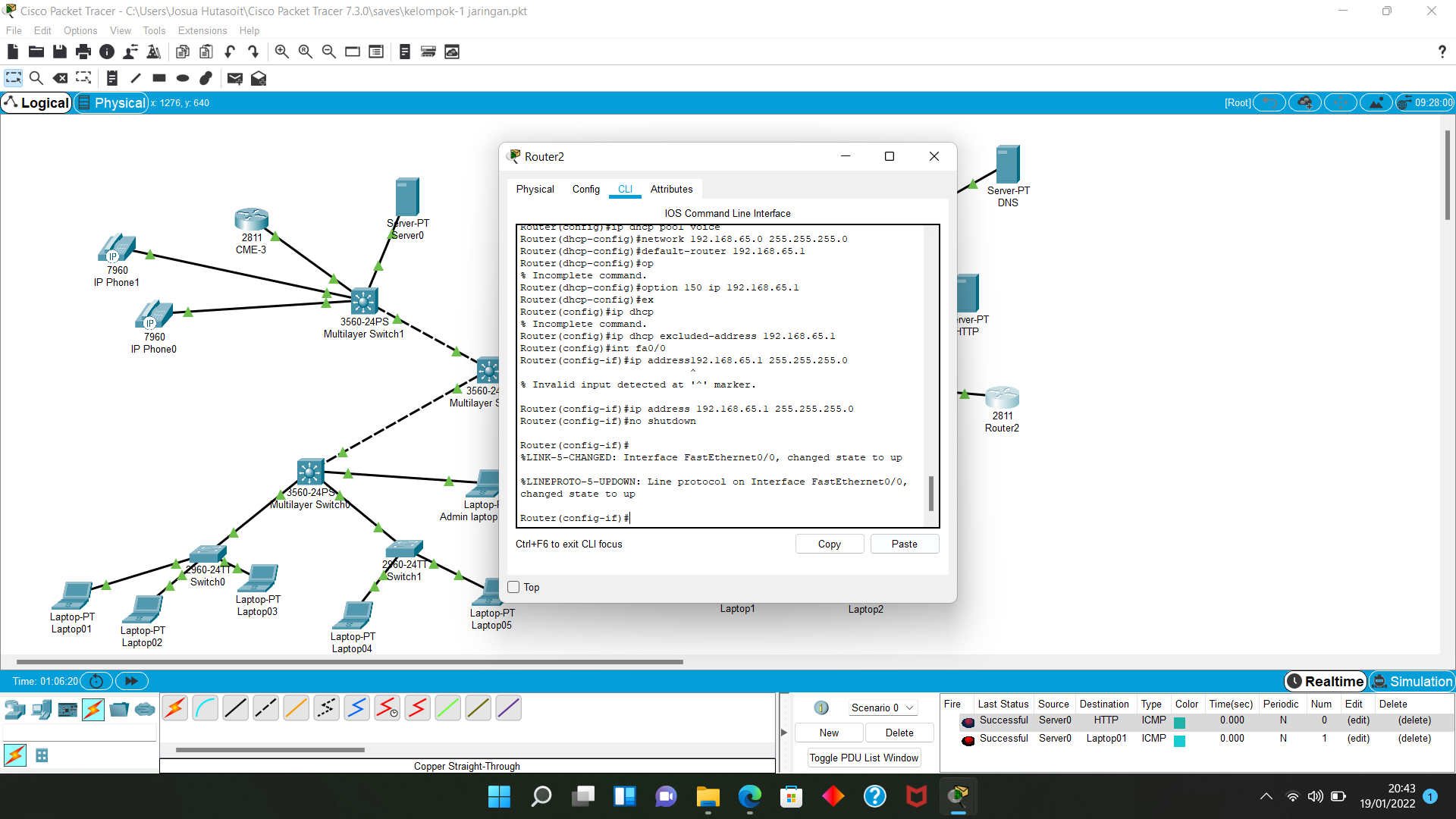Click the Print toolbar icon
This screenshot has width=1456, height=819.
83,52
